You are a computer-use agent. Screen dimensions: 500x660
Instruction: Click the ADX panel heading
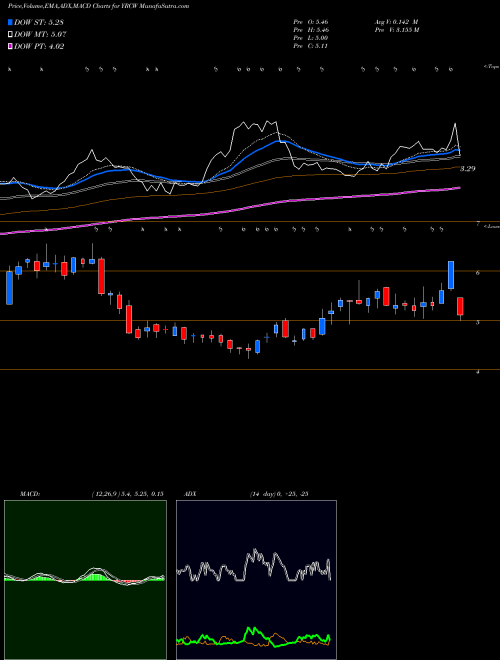click(190, 494)
